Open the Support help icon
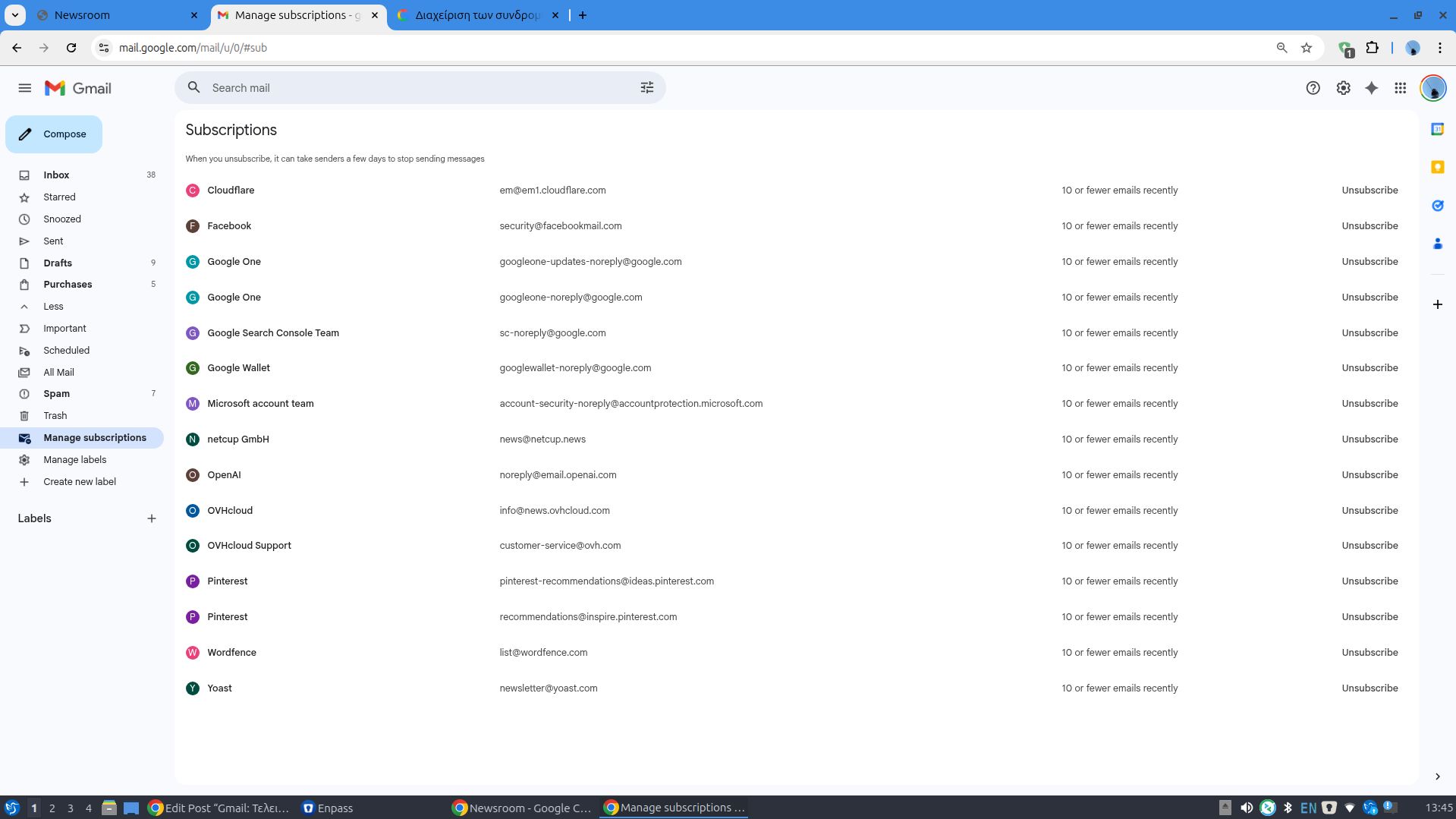 click(1313, 88)
